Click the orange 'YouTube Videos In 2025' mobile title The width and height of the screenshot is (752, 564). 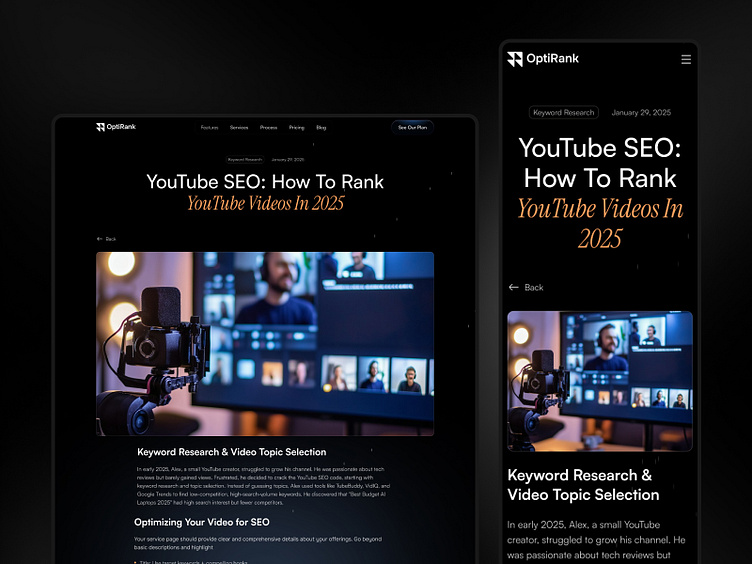pos(600,223)
